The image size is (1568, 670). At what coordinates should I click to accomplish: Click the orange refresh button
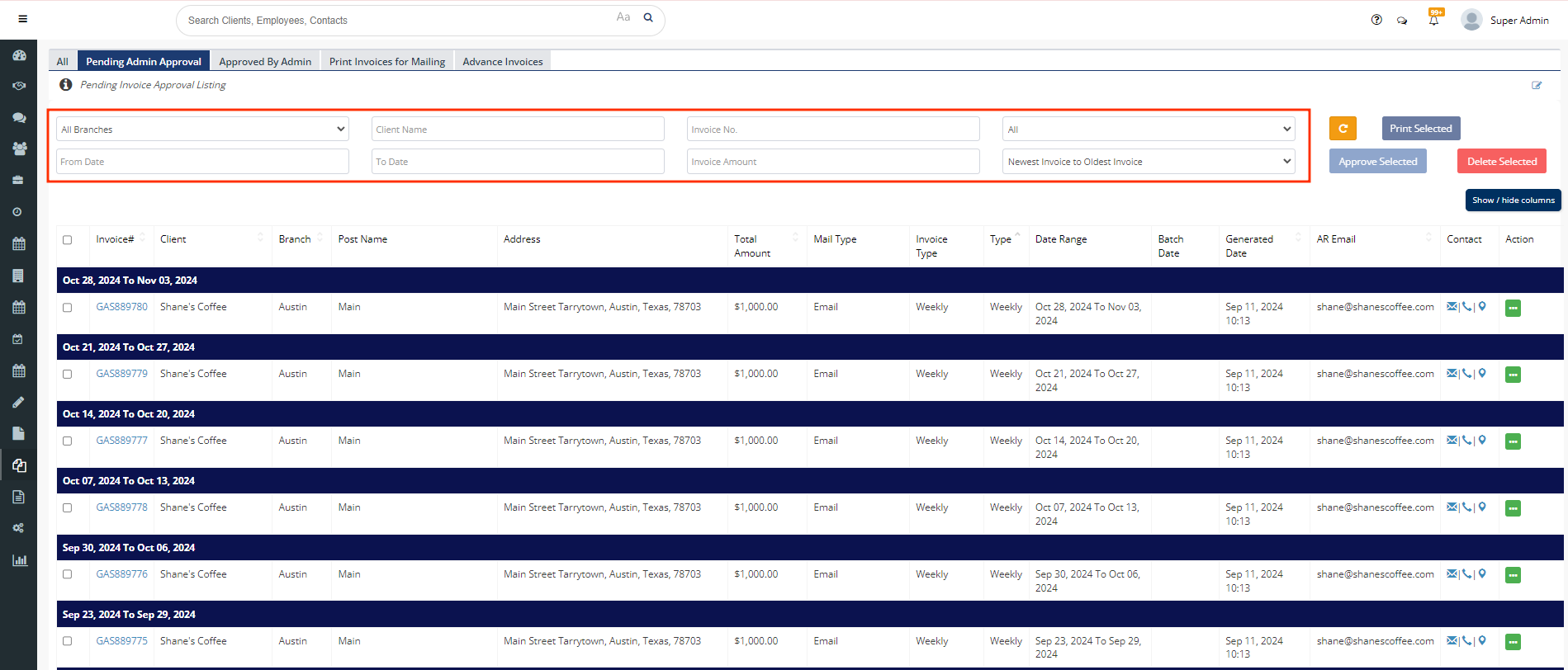[1343, 129]
